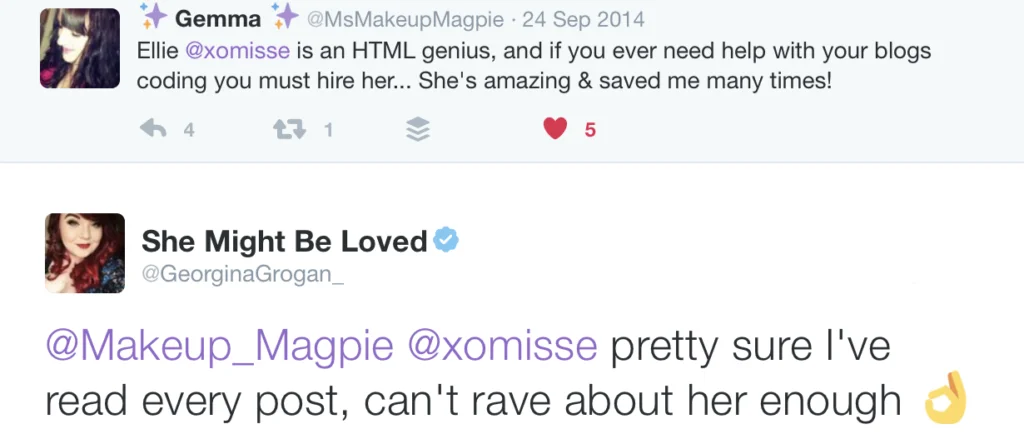This screenshot has height=439, width=1024.
Task: Click the blue verified badge
Action: 445,240
